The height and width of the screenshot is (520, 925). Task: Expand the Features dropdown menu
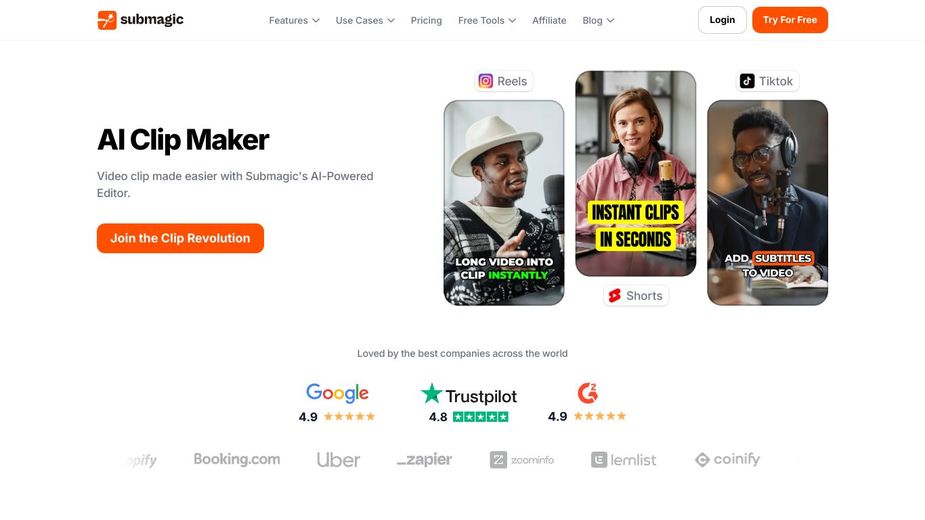point(294,20)
